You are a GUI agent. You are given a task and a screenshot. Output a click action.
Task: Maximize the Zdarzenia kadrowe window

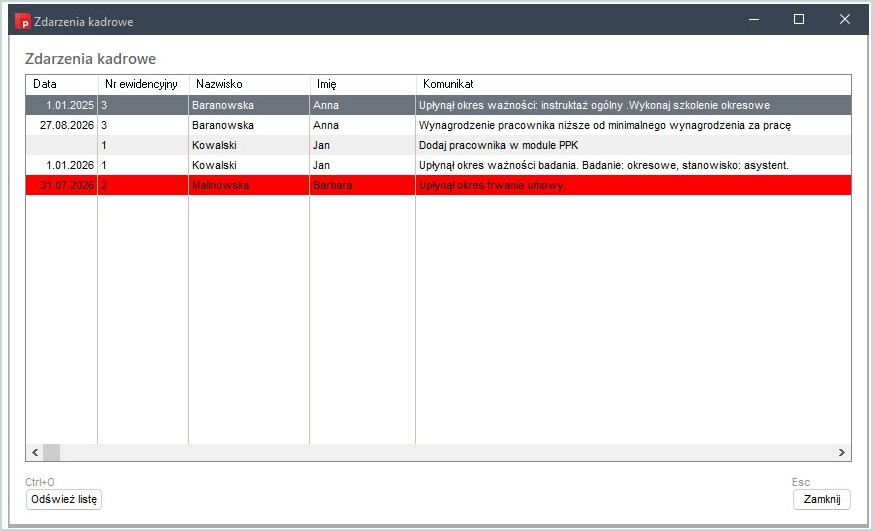coord(799,19)
